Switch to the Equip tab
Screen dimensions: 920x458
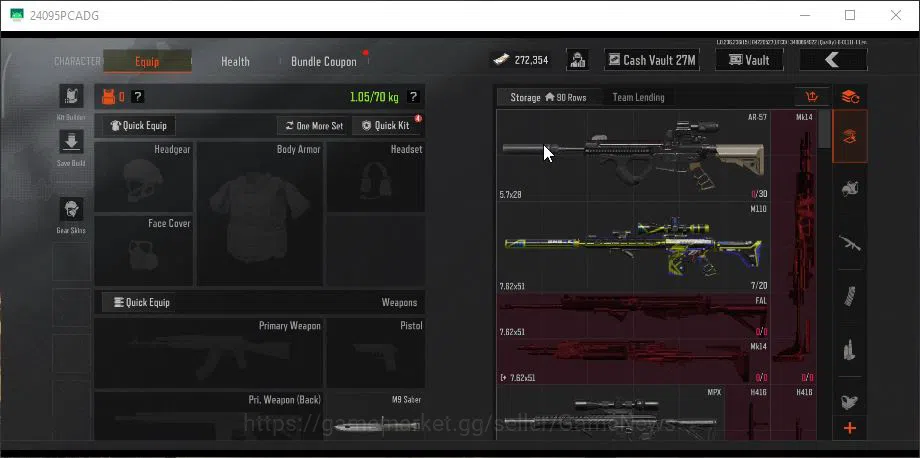[147, 61]
